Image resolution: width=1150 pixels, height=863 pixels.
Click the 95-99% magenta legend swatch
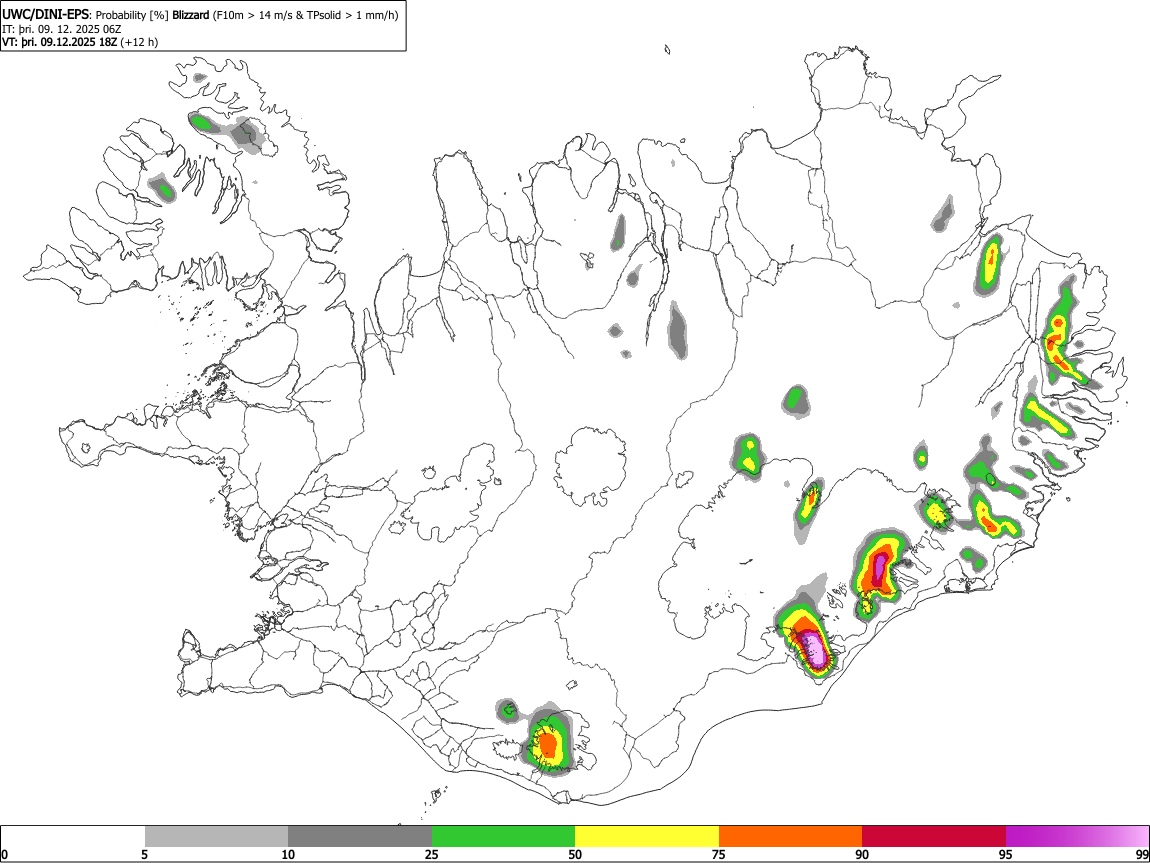(1077, 837)
